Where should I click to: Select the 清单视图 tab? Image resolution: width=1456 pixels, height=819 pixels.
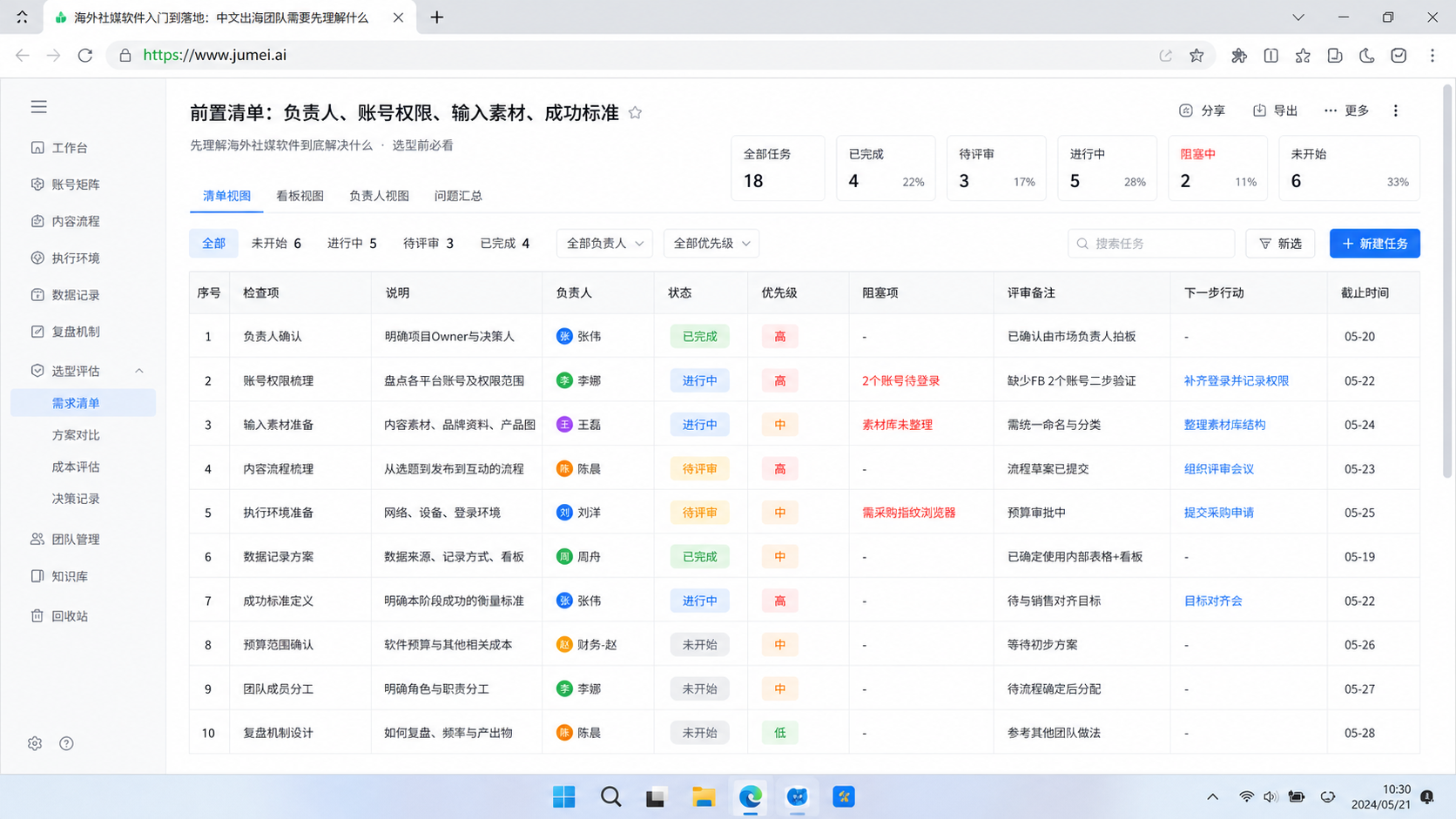pyautogui.click(x=226, y=196)
